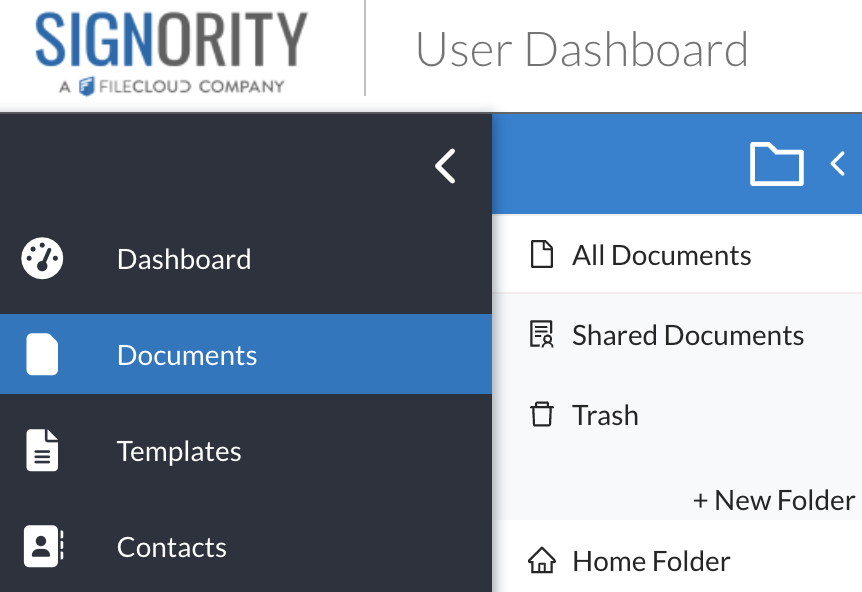The image size is (862, 592).
Task: Open the Home Folder
Action: [x=677, y=561]
